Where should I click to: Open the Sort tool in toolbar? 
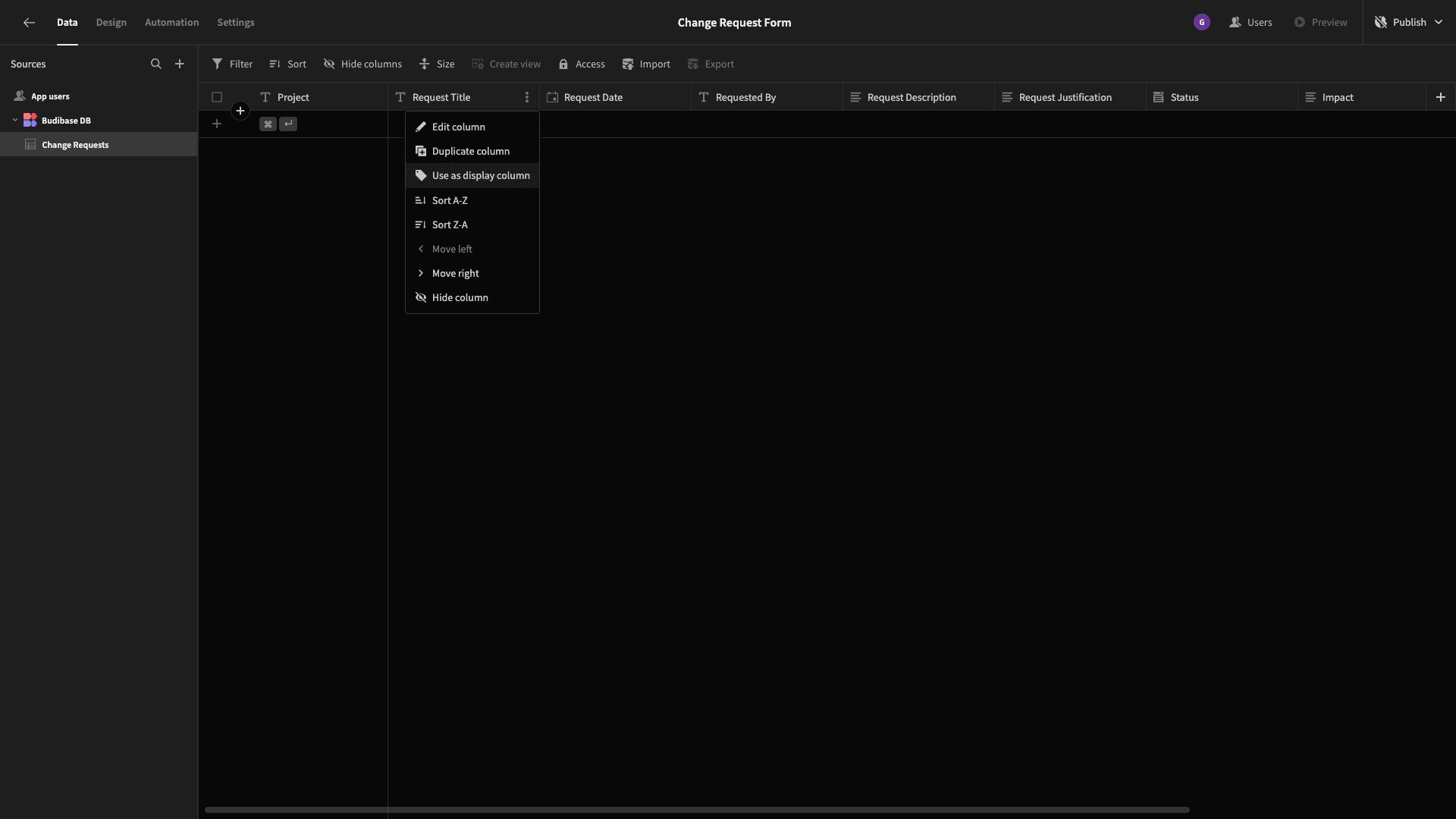287,64
